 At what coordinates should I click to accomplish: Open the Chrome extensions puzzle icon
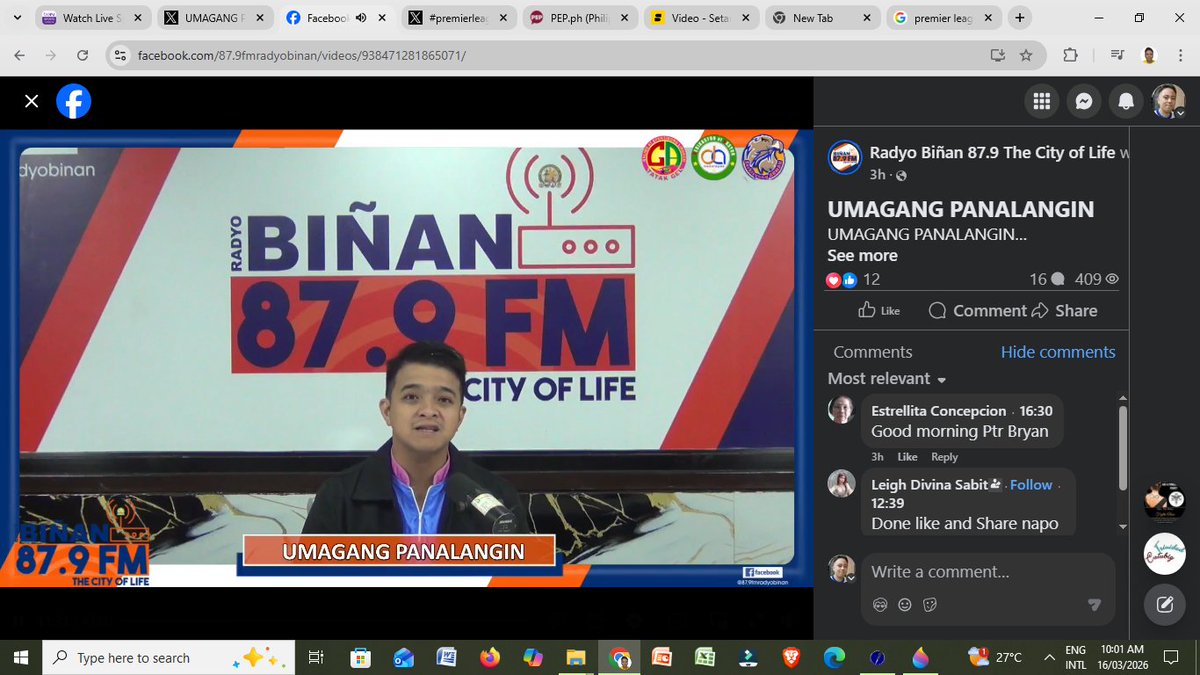pyautogui.click(x=1070, y=55)
